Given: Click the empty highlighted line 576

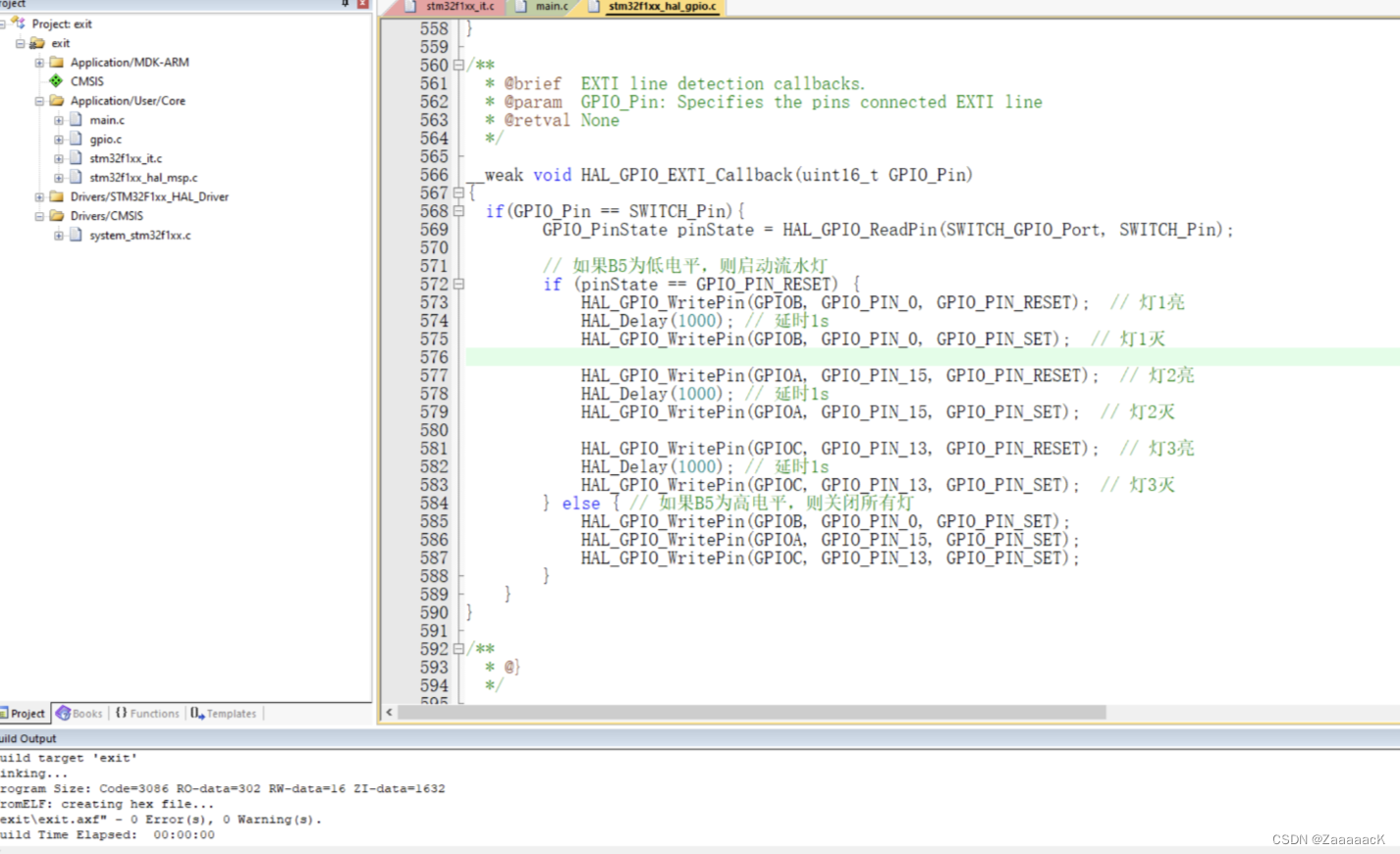Looking at the screenshot, I should (x=933, y=357).
